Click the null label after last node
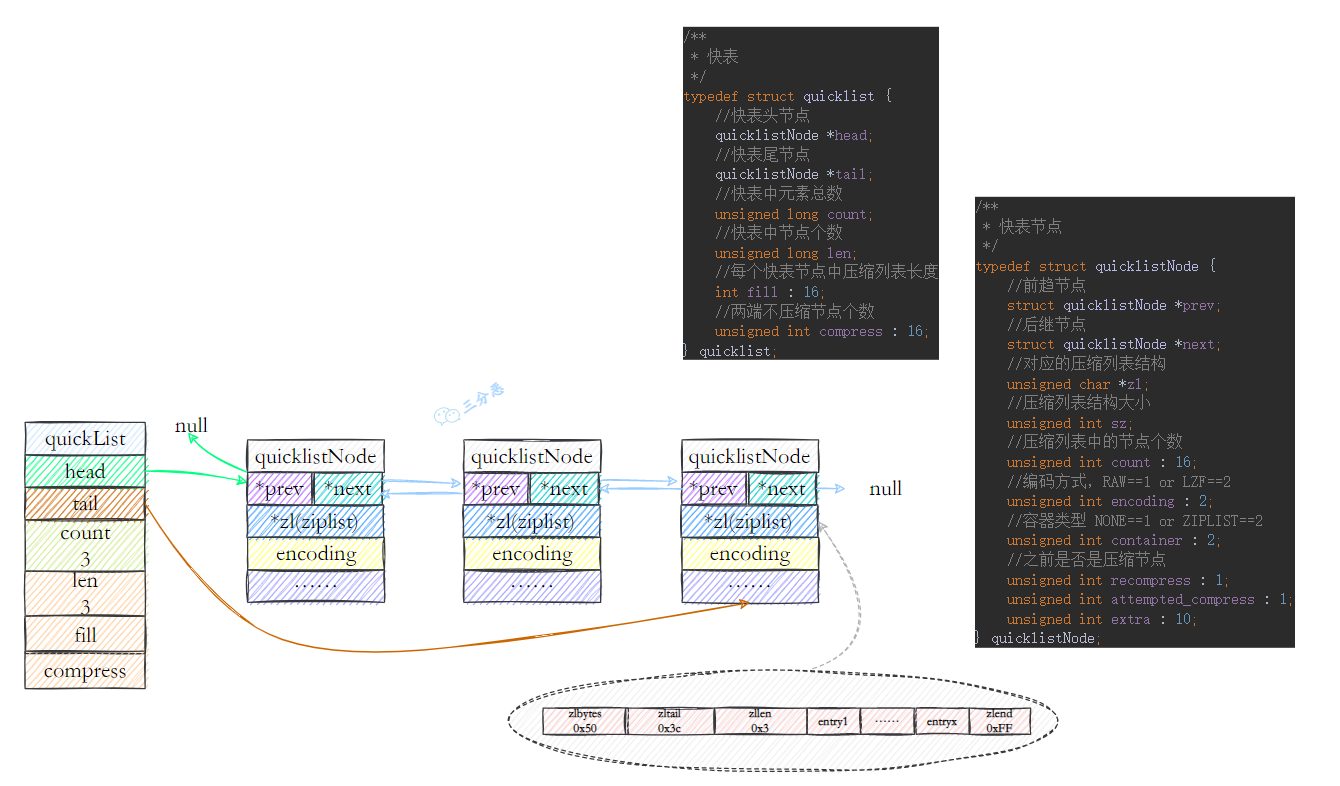 [x=885, y=489]
